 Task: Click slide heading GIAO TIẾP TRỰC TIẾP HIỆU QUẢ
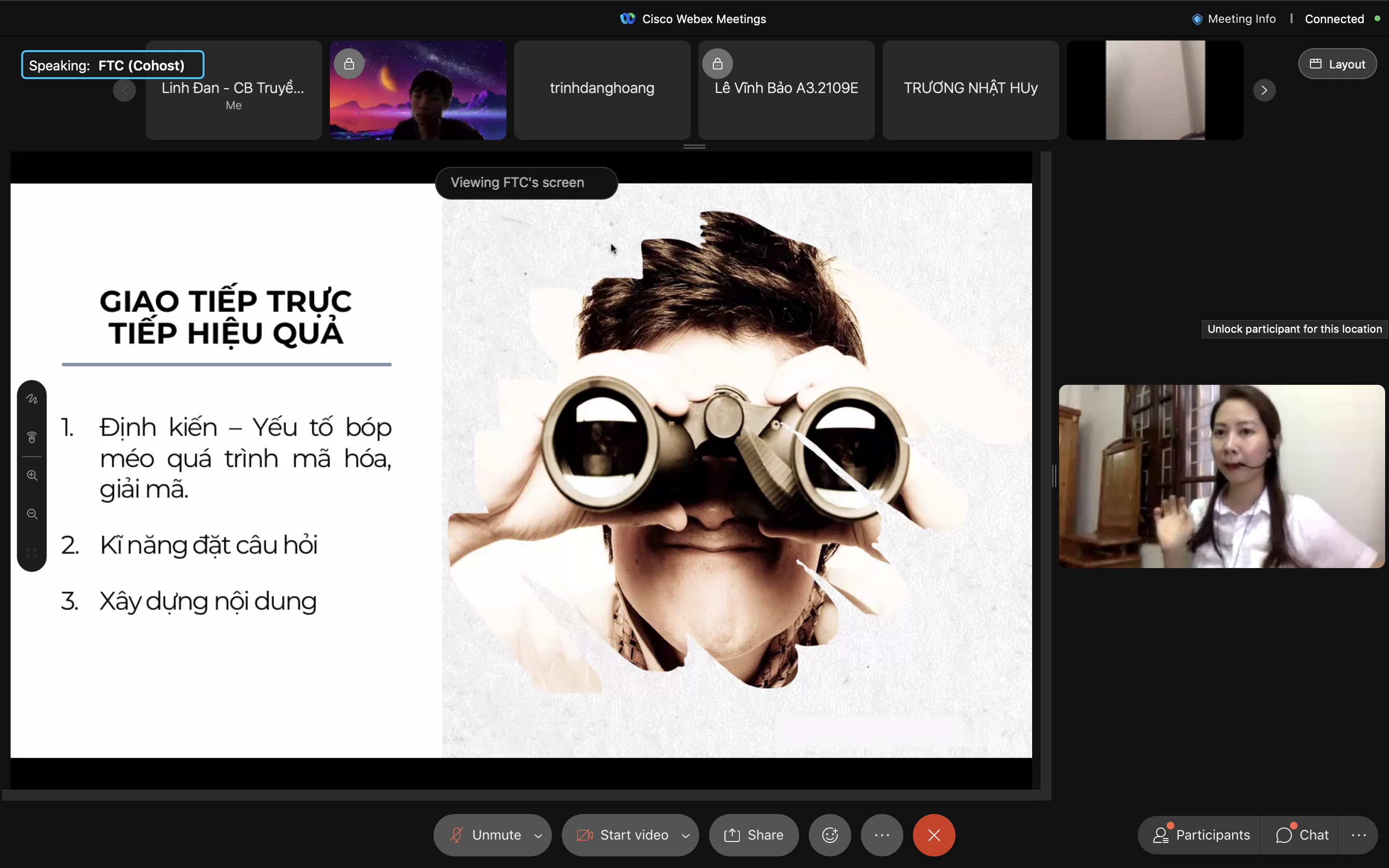tap(226, 317)
